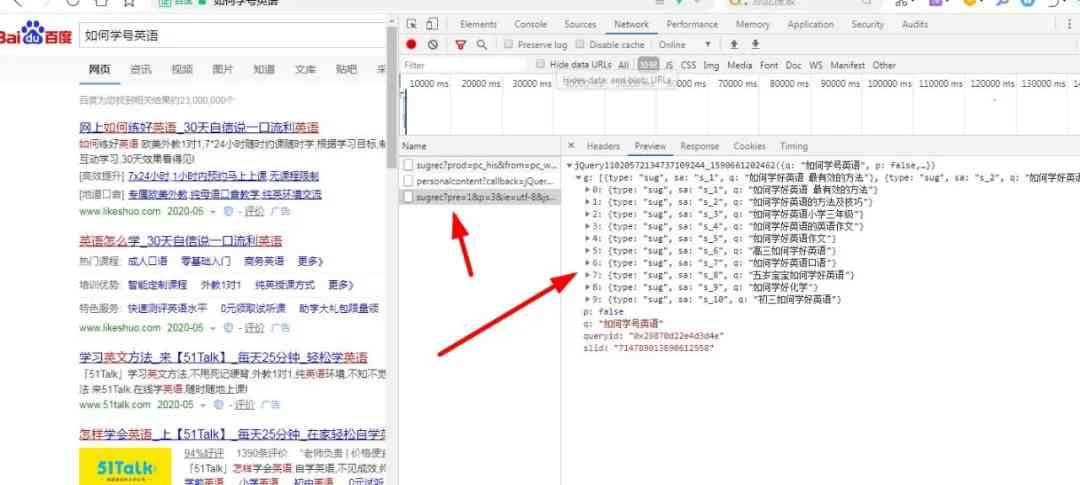Screen dimensions: 1080x485
Task: Filter requests by Manifest type
Action: 847,65
